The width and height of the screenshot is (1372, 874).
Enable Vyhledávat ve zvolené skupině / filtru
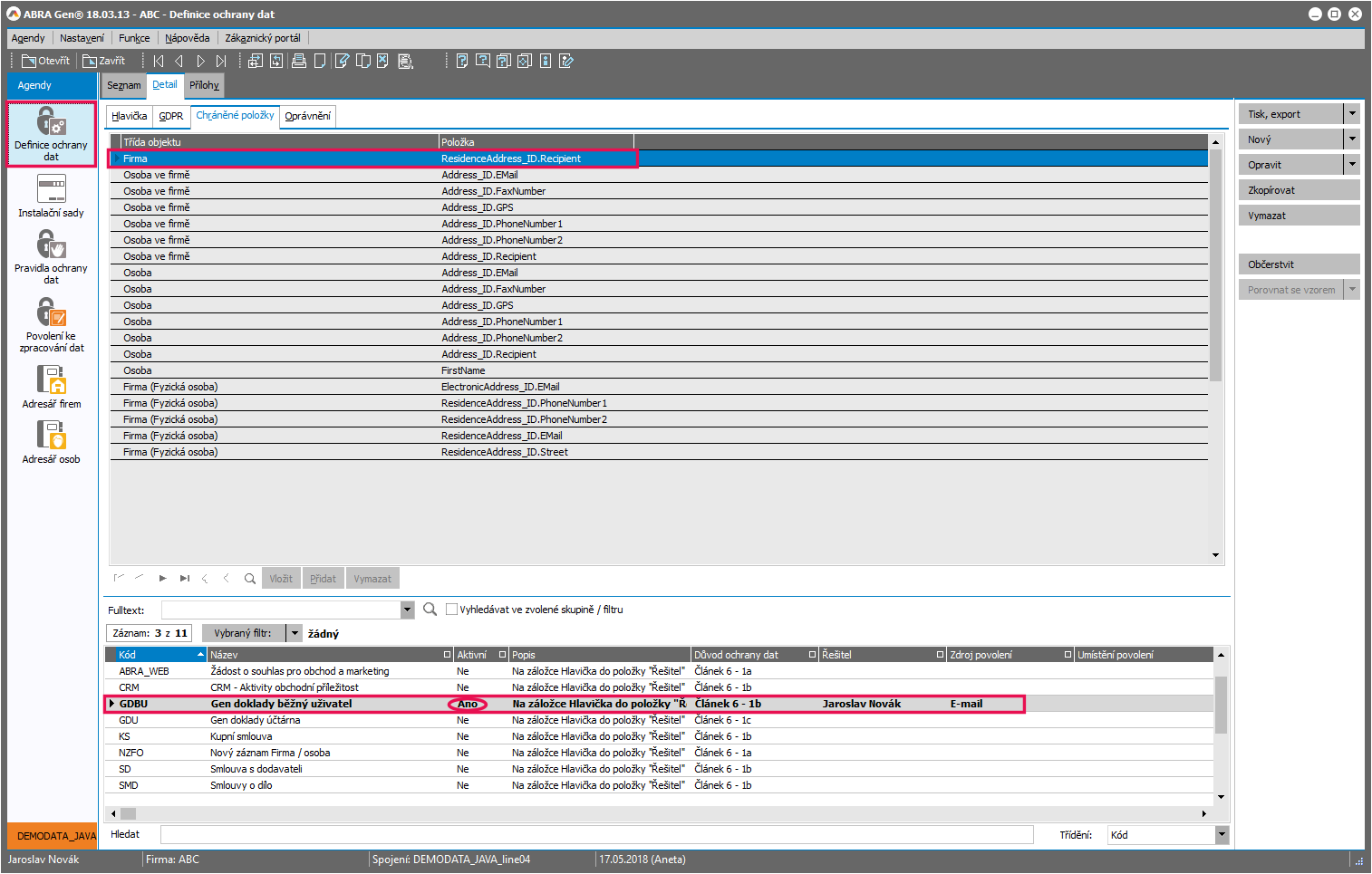(451, 610)
